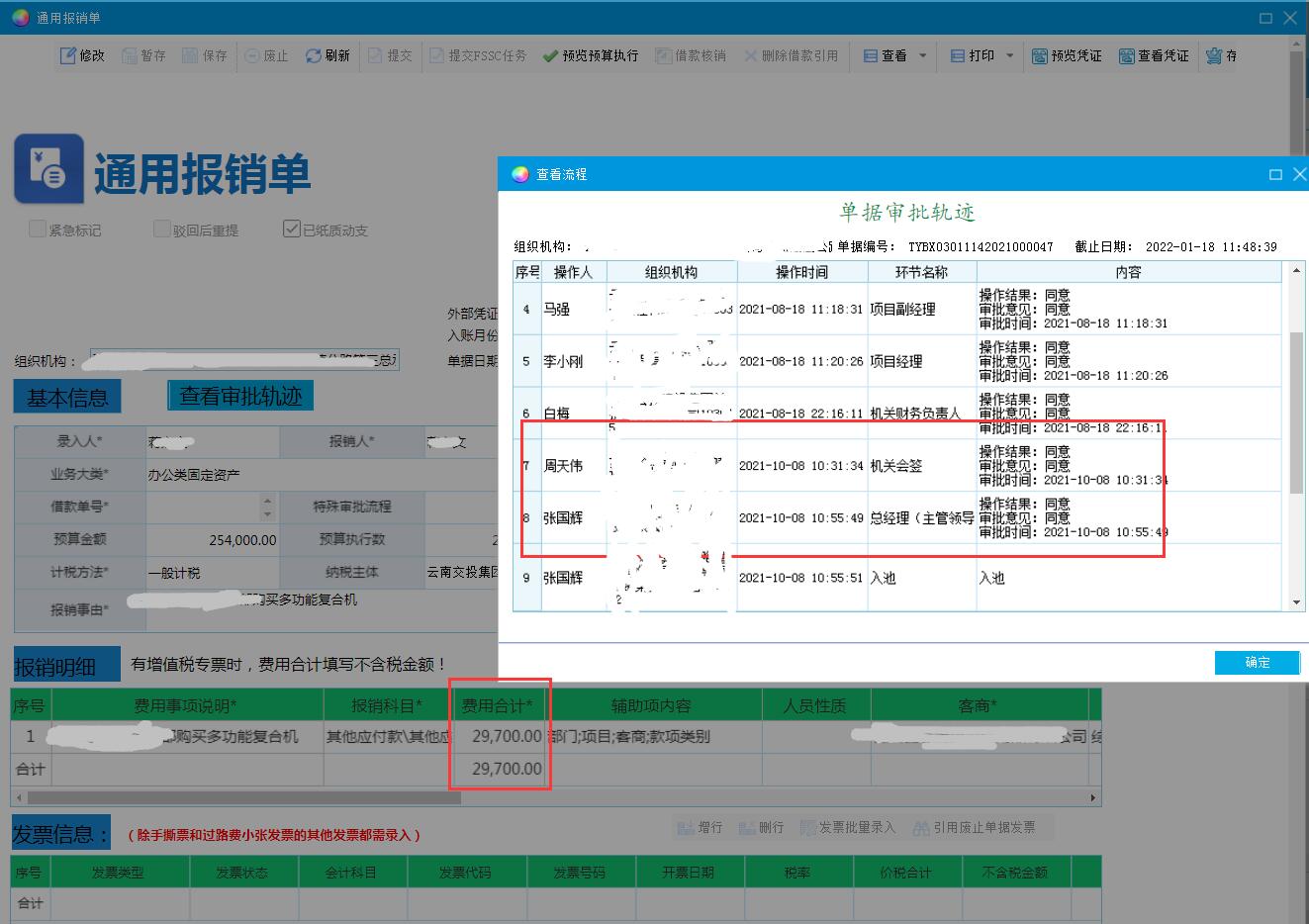Toggle the 驳回后重提 checkbox

tap(162, 230)
